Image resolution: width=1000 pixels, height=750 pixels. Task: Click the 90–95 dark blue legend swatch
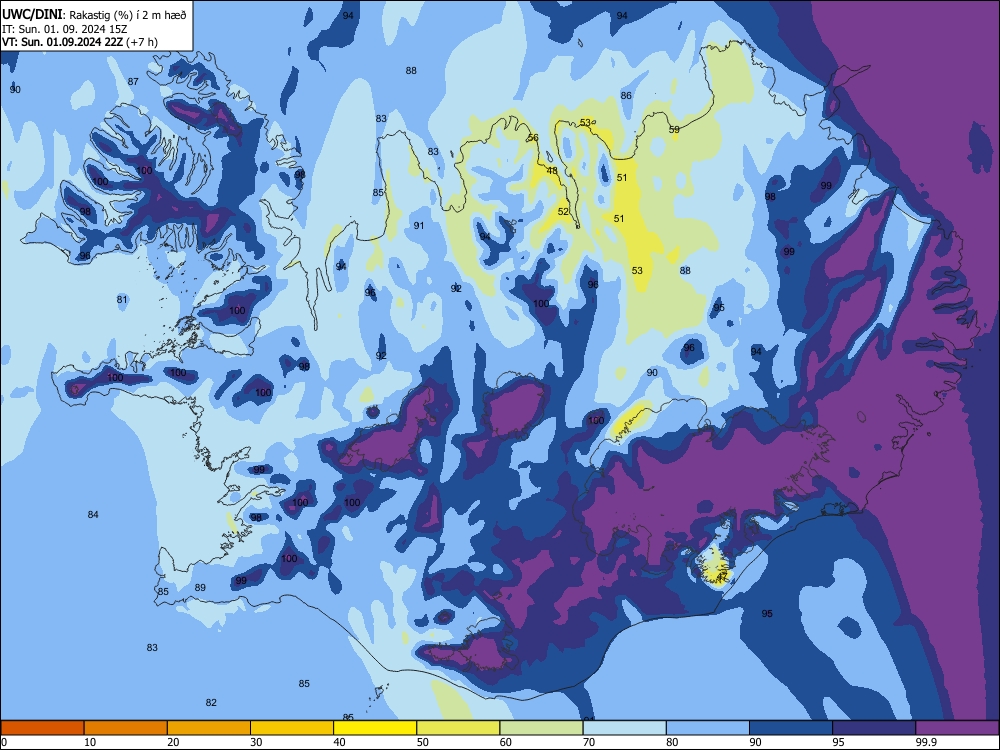coord(791,728)
